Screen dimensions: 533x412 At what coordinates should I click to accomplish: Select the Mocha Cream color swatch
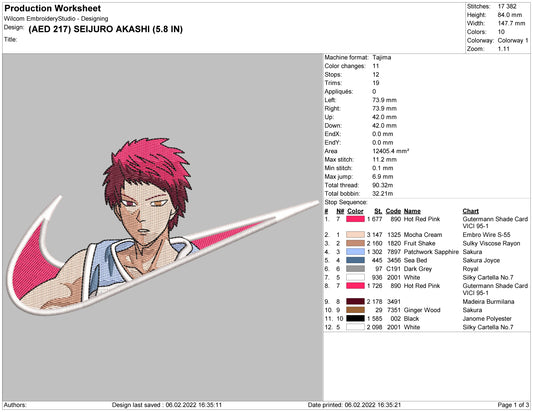pyautogui.click(x=355, y=235)
